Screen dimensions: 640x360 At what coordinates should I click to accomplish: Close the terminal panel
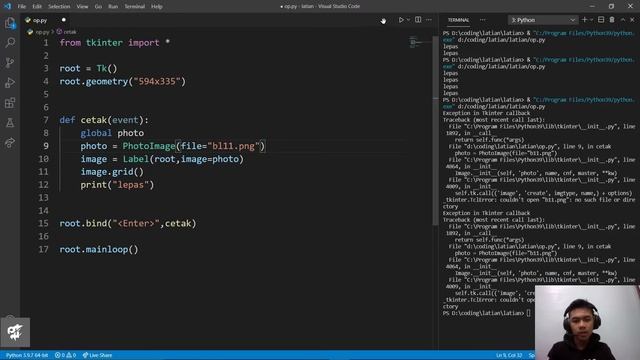[632, 20]
